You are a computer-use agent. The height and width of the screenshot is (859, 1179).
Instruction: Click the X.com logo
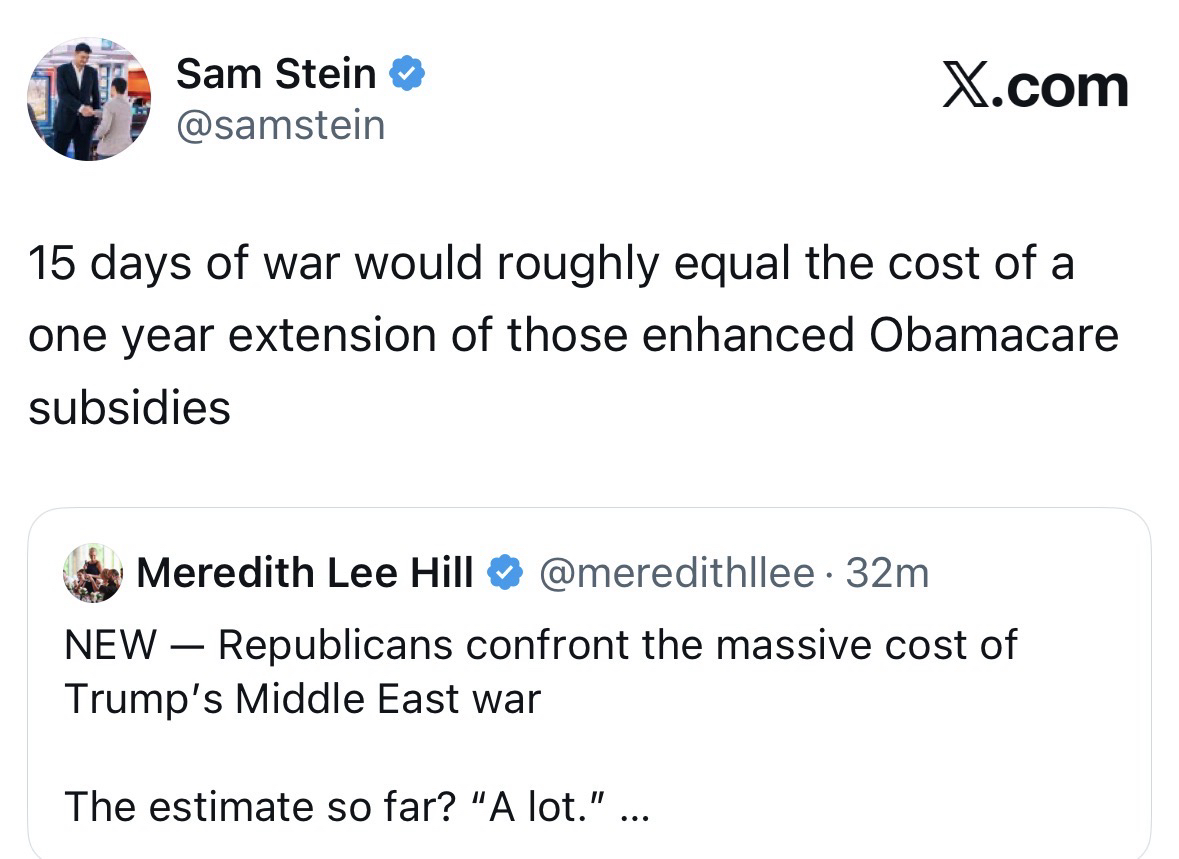[1035, 87]
